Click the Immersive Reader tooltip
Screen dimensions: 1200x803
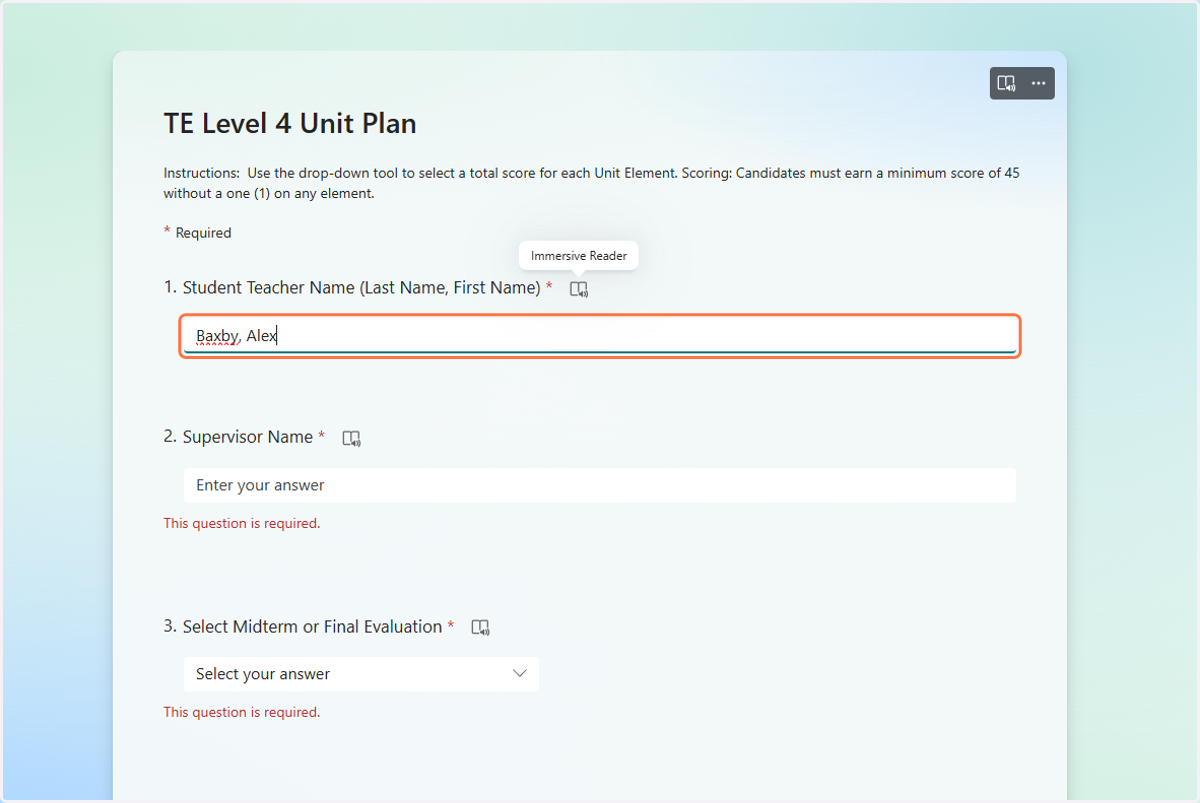pyautogui.click(x=579, y=256)
